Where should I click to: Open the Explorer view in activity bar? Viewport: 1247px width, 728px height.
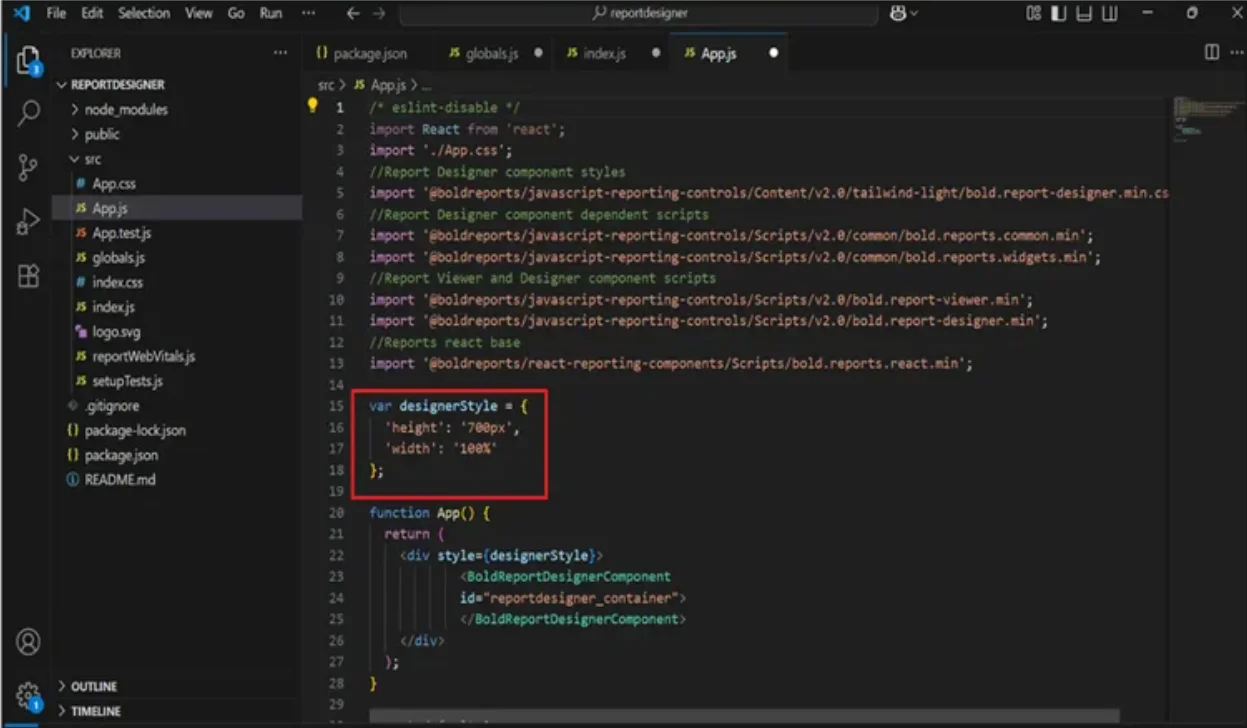point(28,60)
